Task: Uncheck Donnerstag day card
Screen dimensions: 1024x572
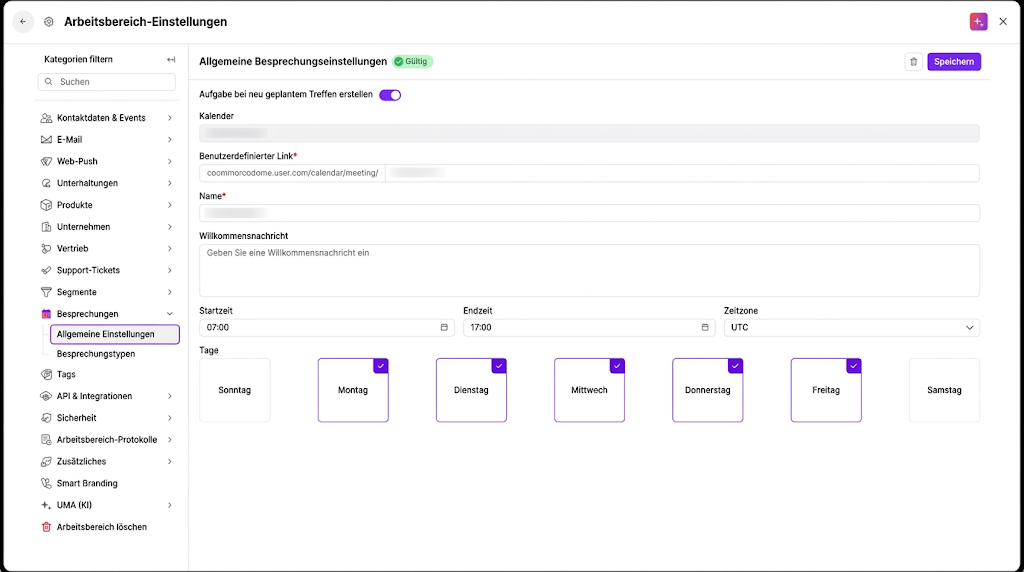Action: click(x=708, y=390)
